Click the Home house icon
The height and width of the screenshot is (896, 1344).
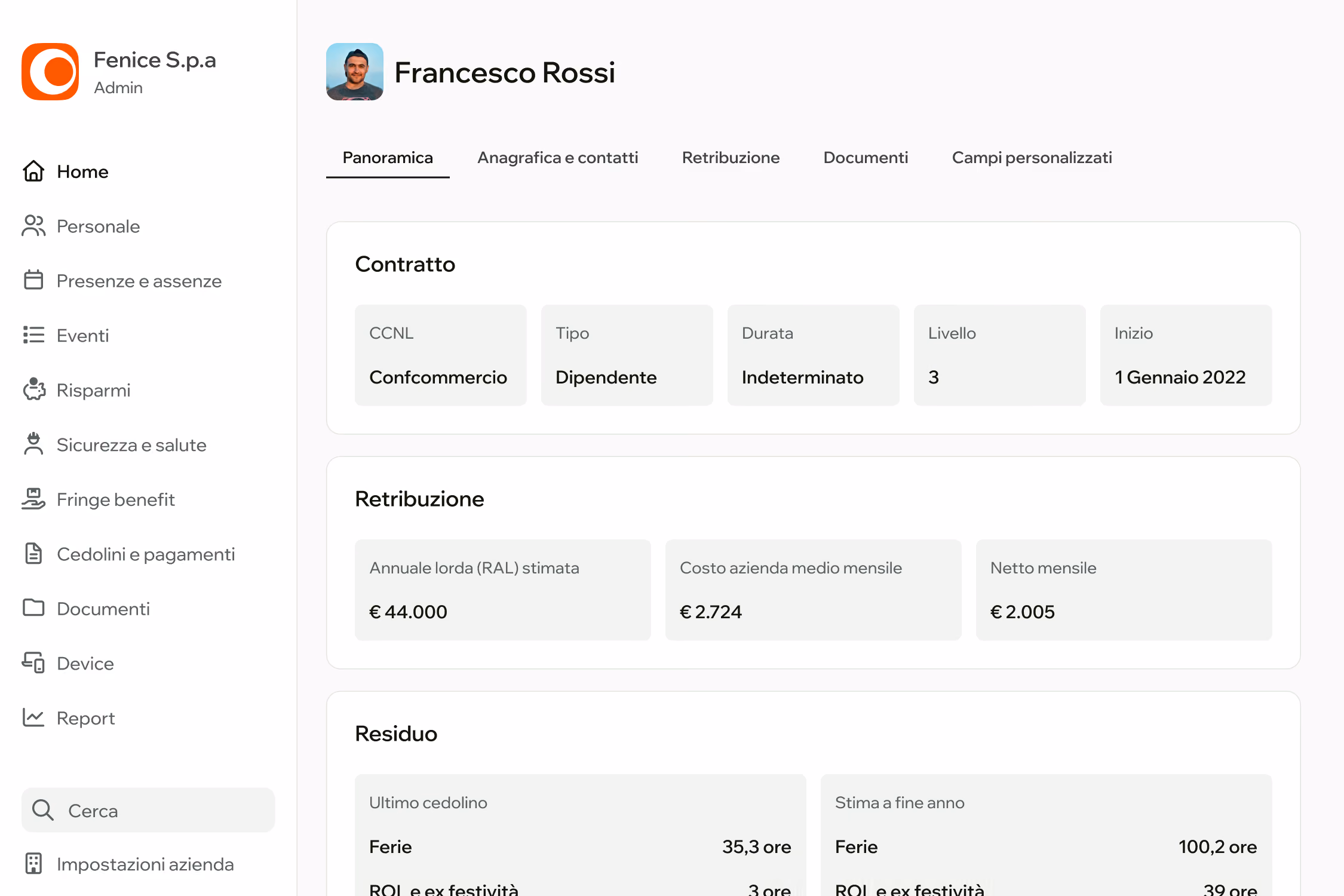tap(33, 171)
